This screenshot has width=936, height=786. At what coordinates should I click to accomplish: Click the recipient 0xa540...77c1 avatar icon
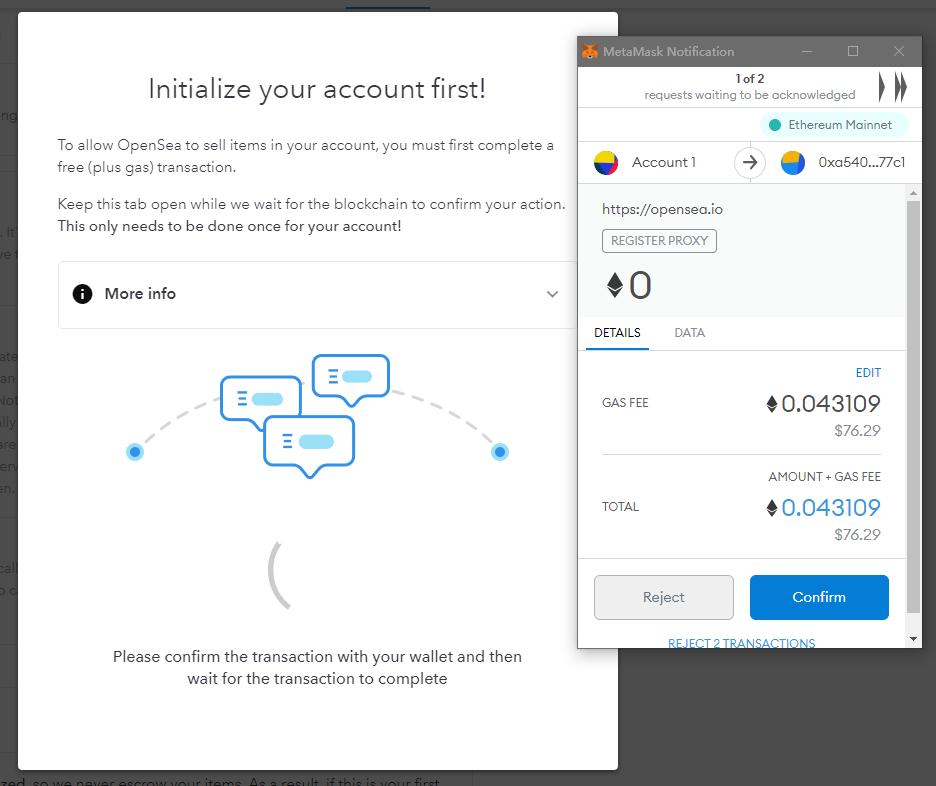point(793,162)
